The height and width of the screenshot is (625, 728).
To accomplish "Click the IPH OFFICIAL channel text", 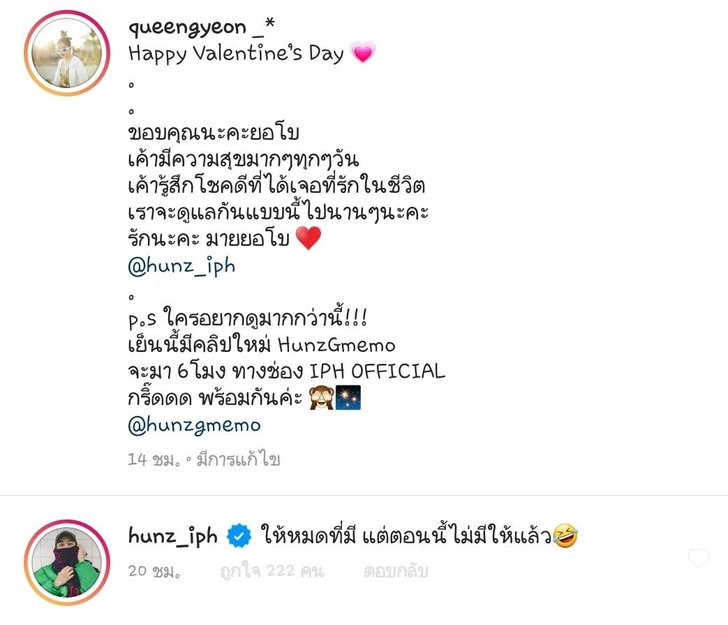I will point(377,371).
